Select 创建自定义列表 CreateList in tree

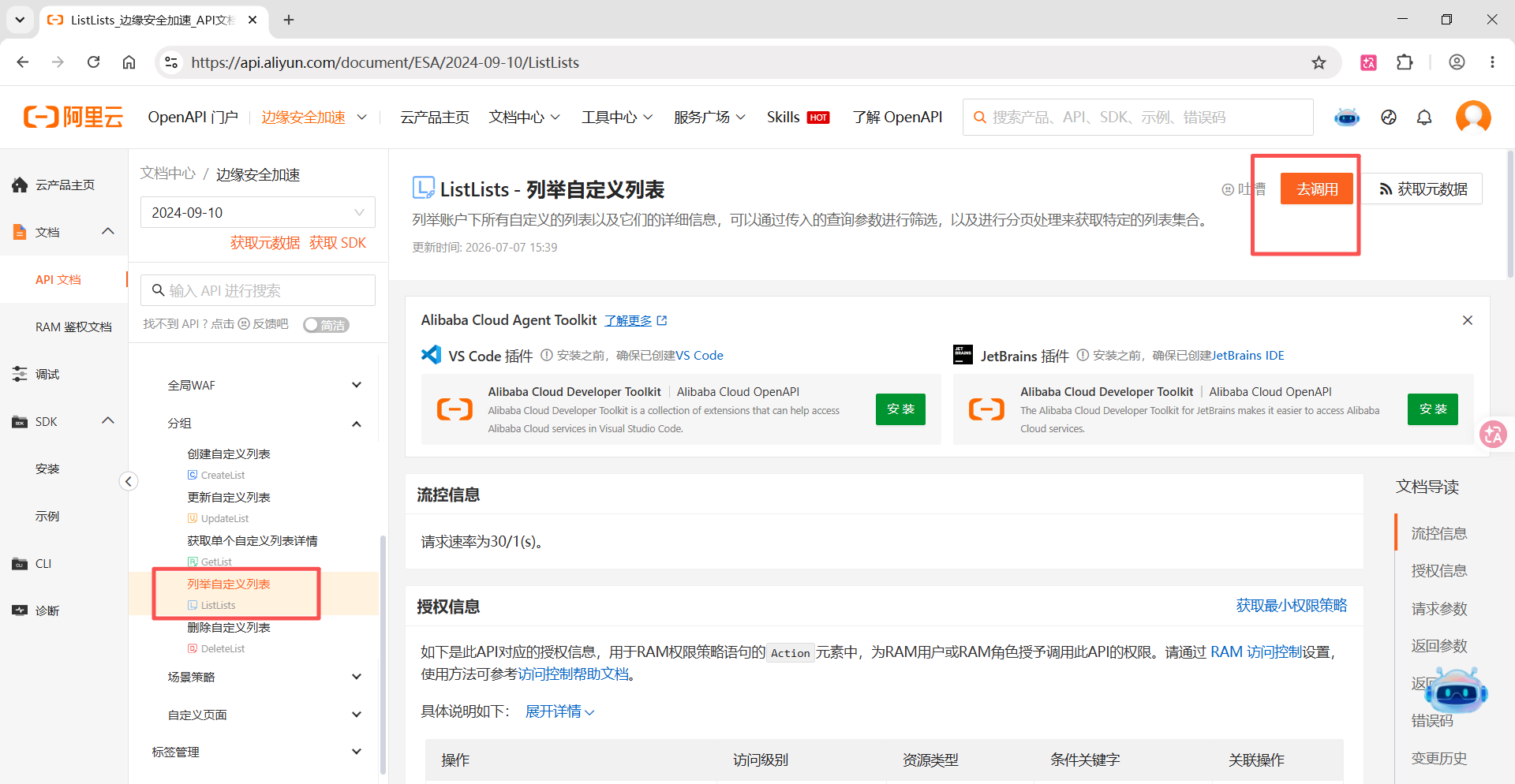pyautogui.click(x=229, y=464)
